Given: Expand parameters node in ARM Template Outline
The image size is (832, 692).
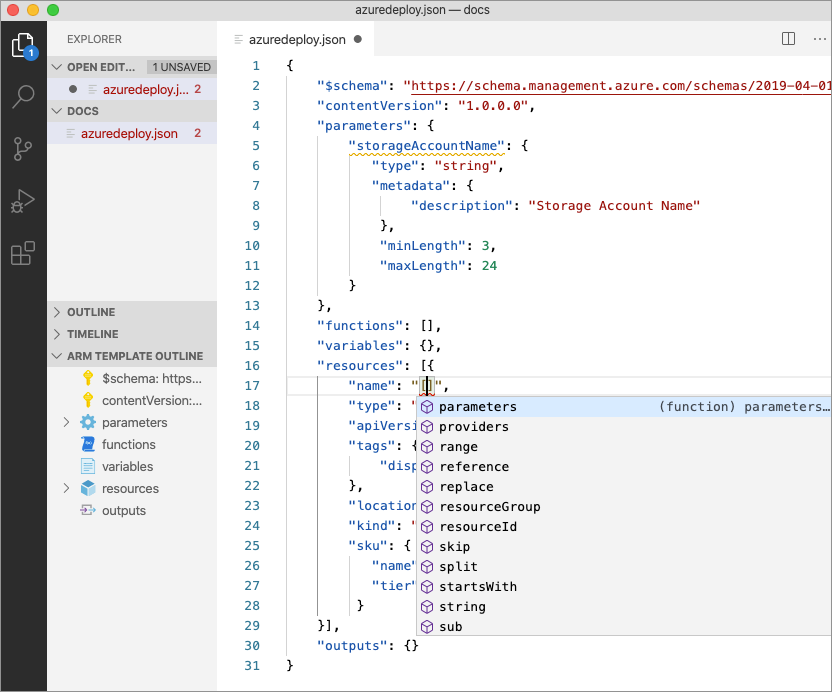Looking at the screenshot, I should (x=66, y=423).
